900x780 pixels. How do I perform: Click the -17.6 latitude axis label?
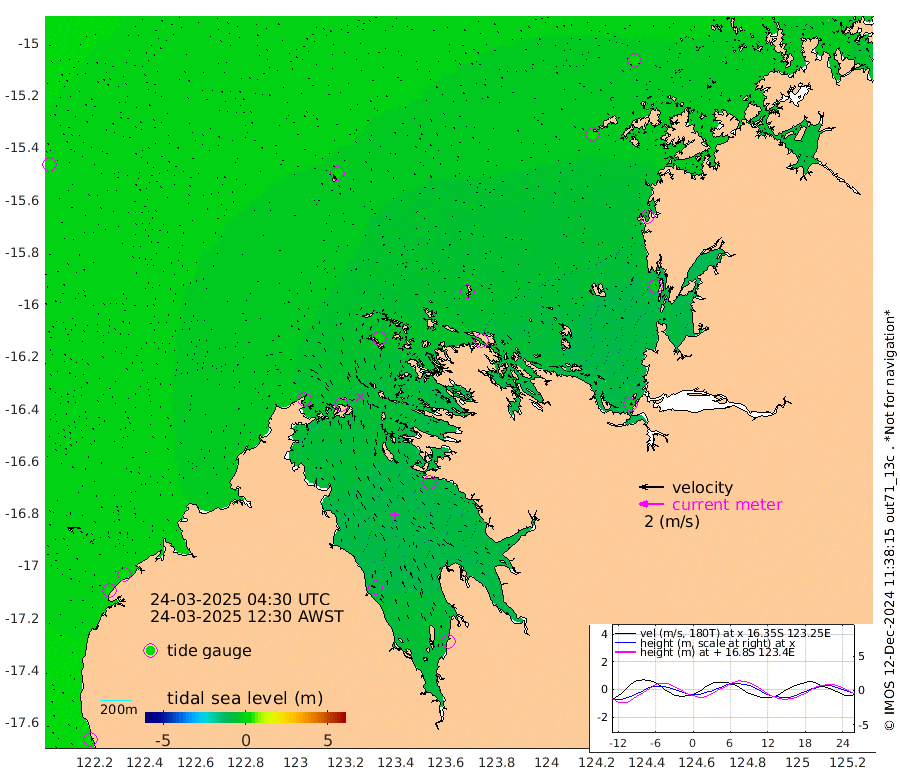[x=22, y=723]
